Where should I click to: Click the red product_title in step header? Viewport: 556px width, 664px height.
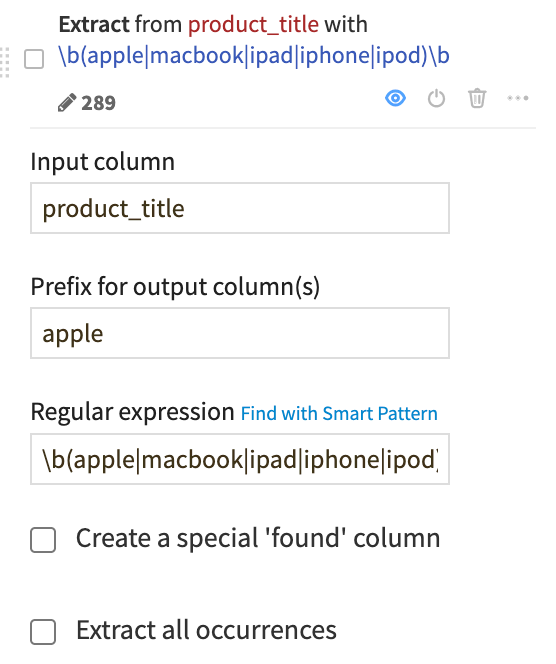(x=253, y=24)
